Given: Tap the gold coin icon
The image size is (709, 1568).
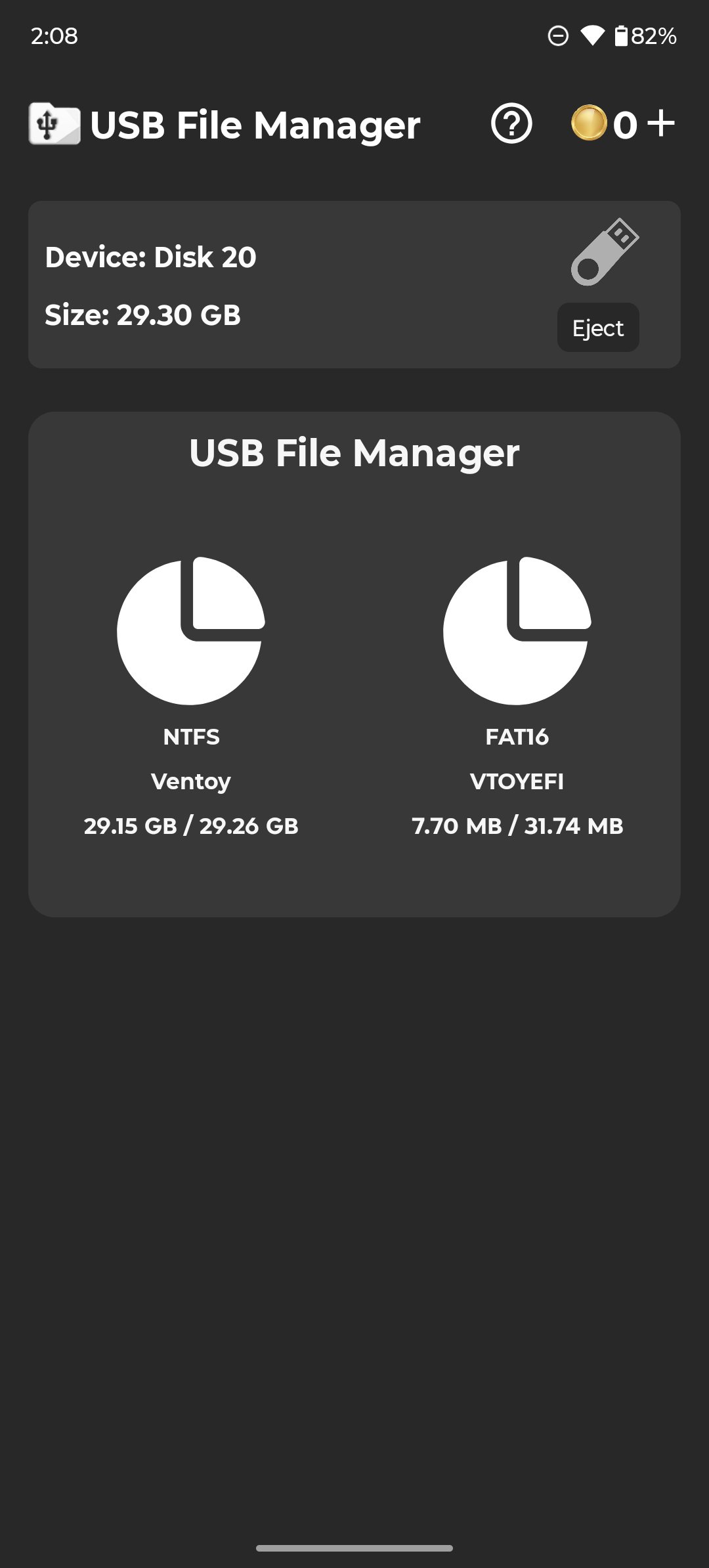Looking at the screenshot, I should 588,123.
